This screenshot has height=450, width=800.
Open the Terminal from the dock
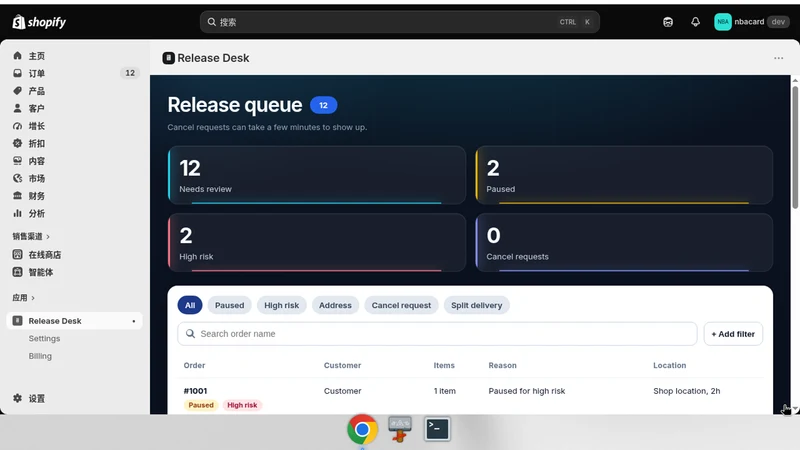pos(437,429)
